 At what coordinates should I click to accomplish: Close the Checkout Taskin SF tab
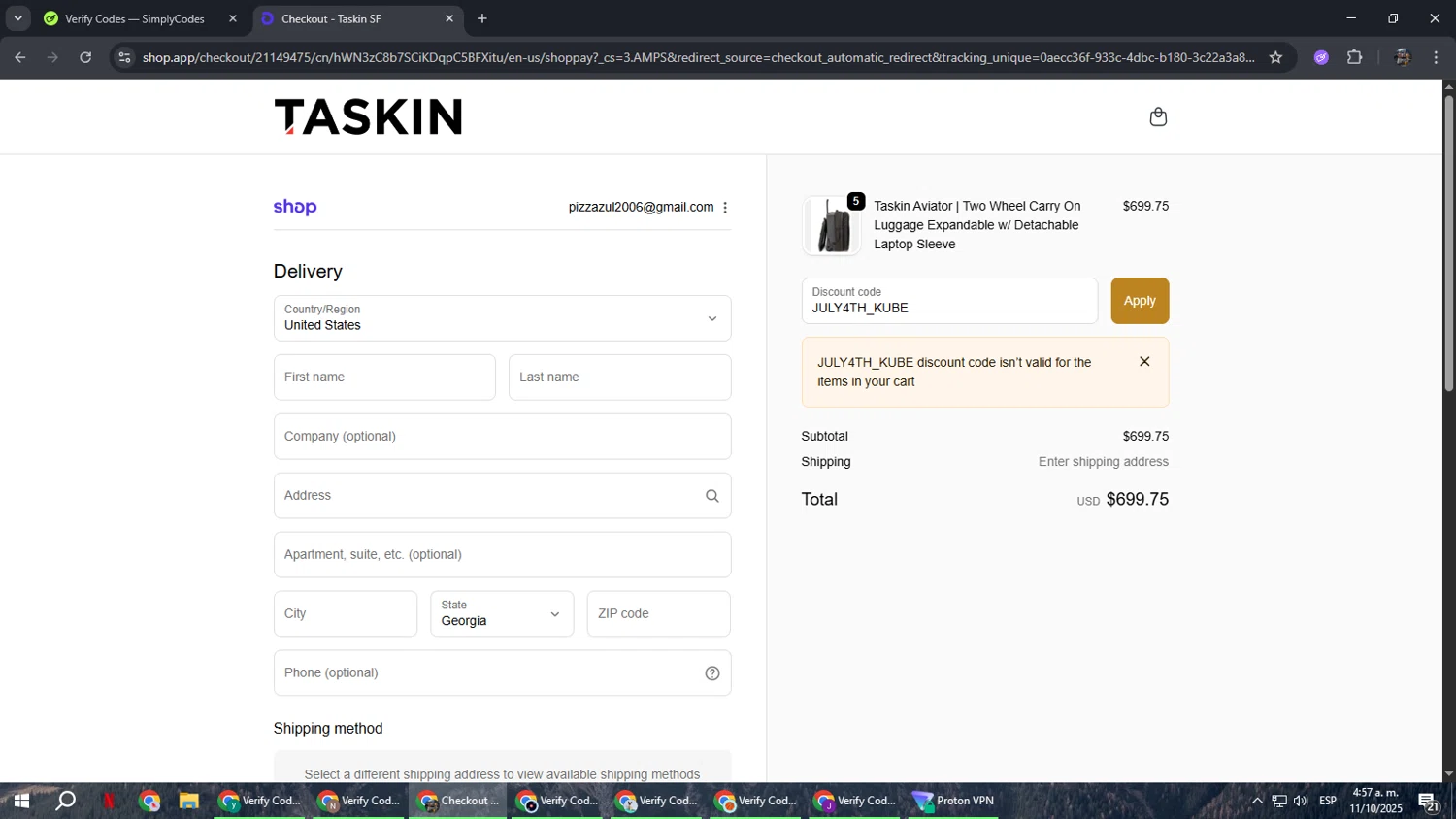point(449,18)
